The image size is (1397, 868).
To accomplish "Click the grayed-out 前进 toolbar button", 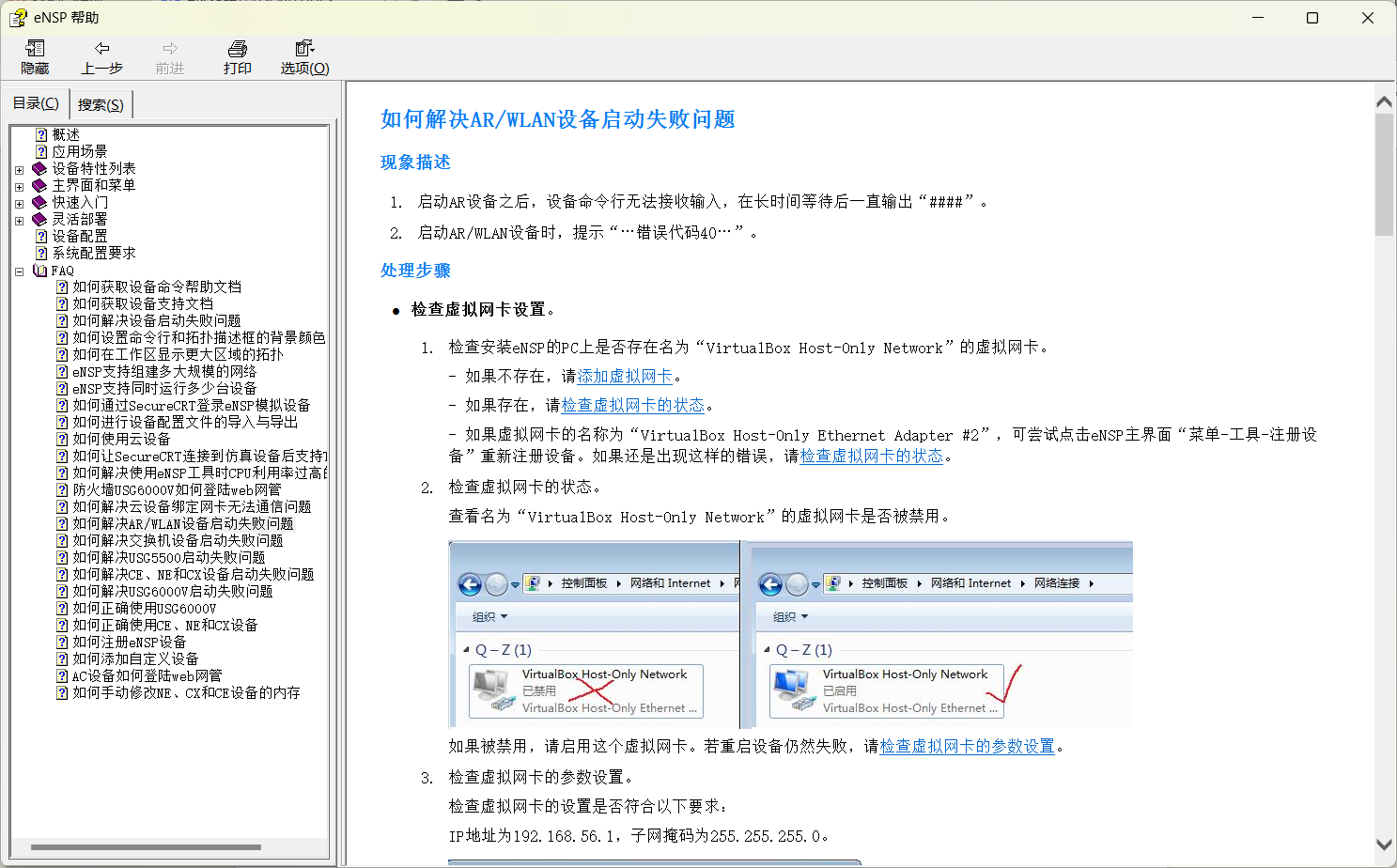I will (170, 57).
